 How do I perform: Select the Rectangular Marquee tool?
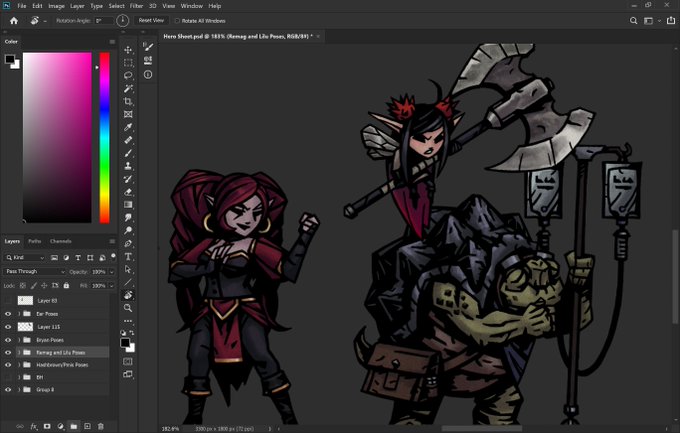128,63
